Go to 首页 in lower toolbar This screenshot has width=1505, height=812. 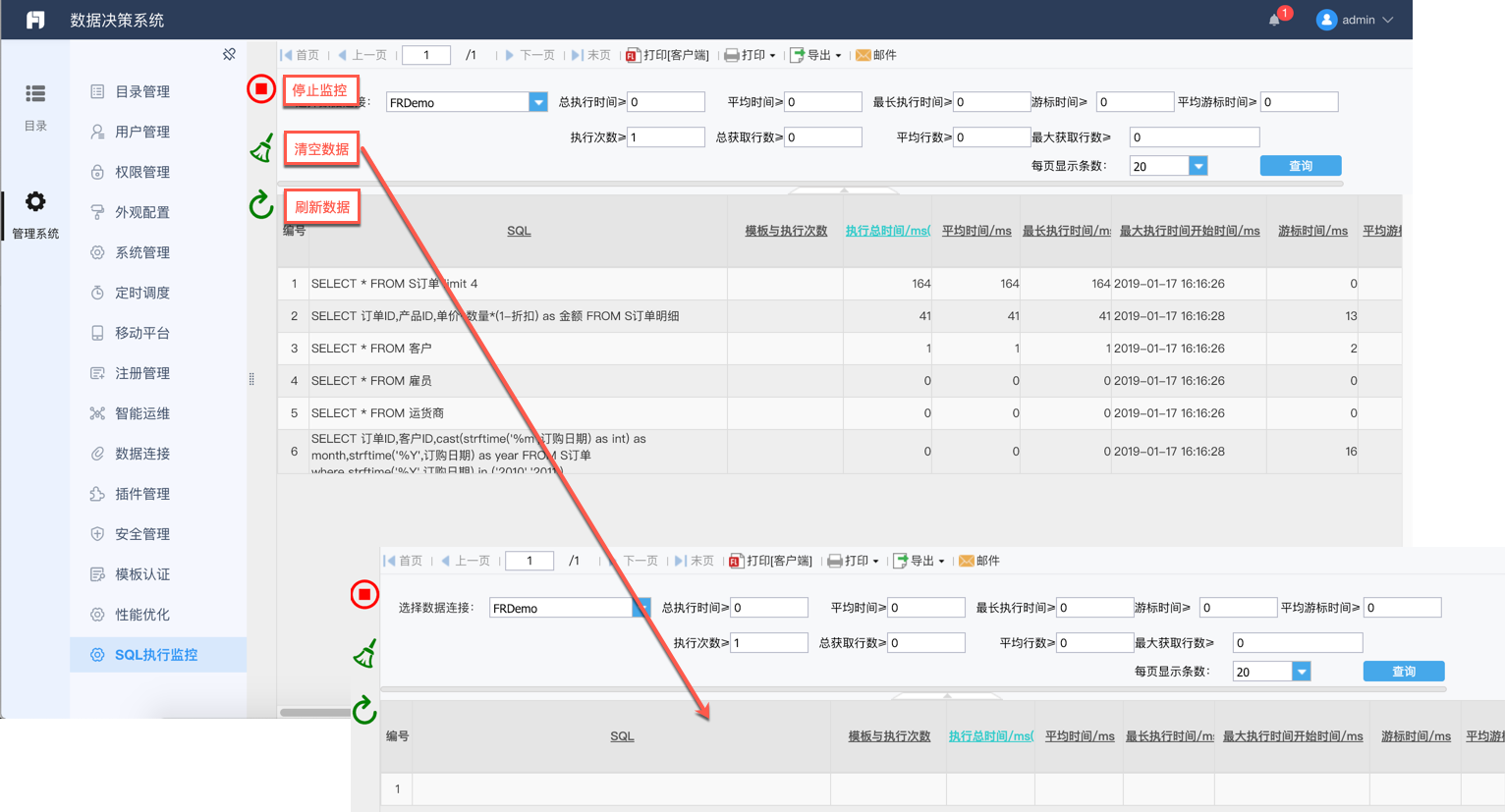click(404, 561)
